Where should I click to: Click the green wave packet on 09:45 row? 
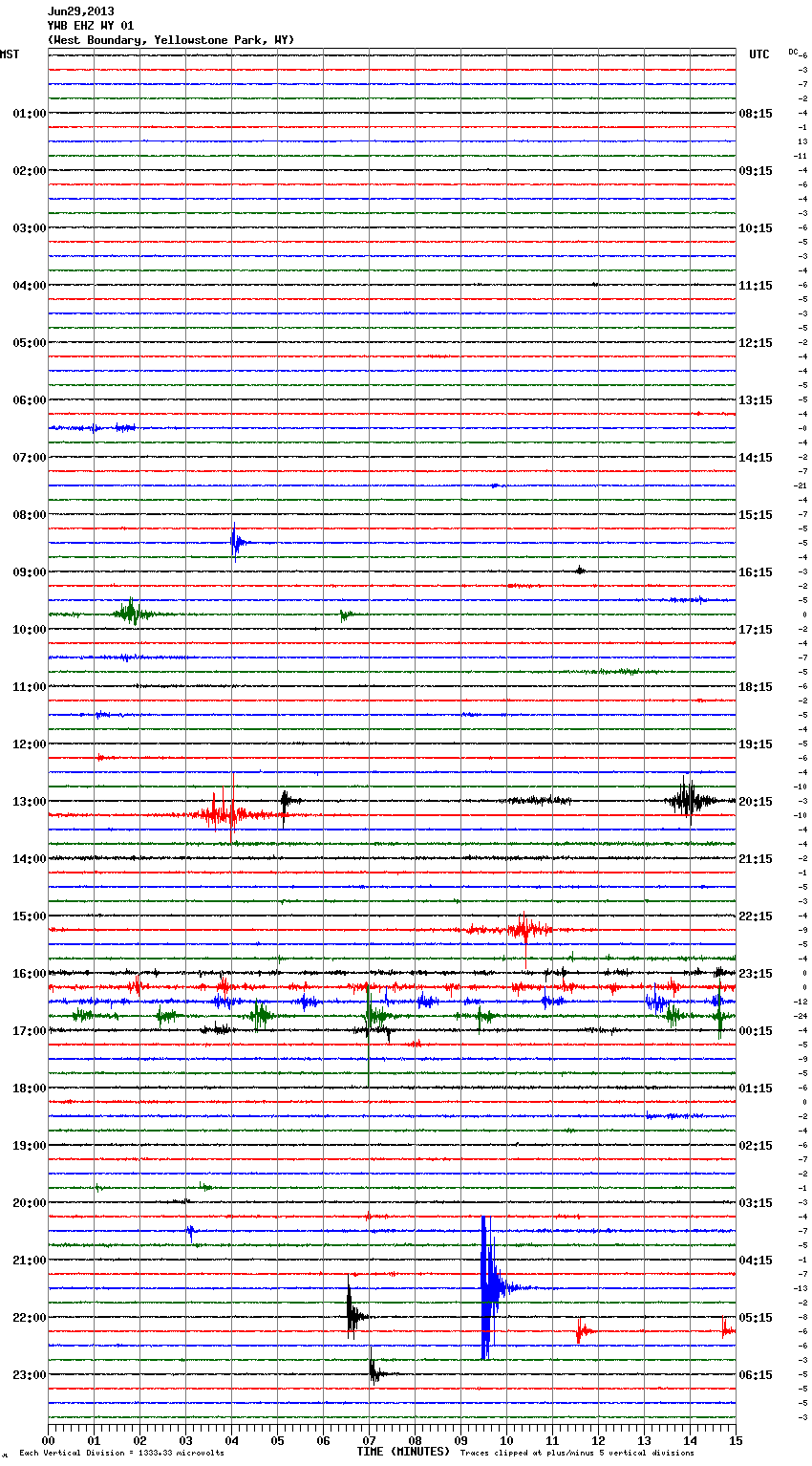click(131, 614)
